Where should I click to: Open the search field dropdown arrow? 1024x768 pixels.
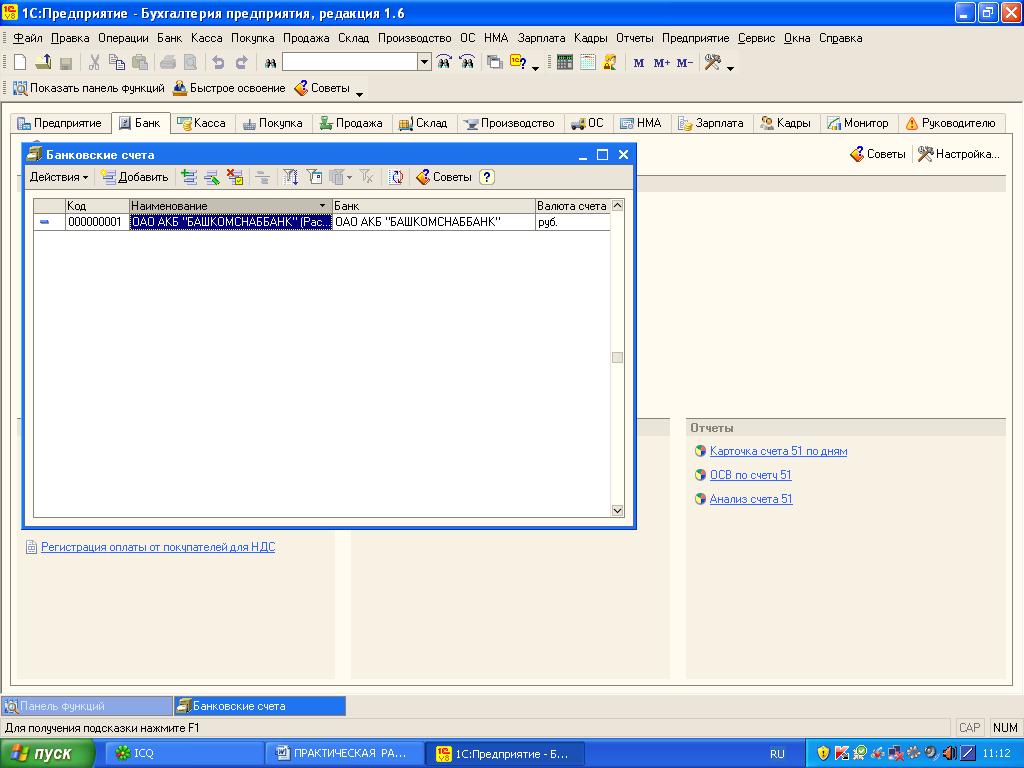pyautogui.click(x=424, y=63)
